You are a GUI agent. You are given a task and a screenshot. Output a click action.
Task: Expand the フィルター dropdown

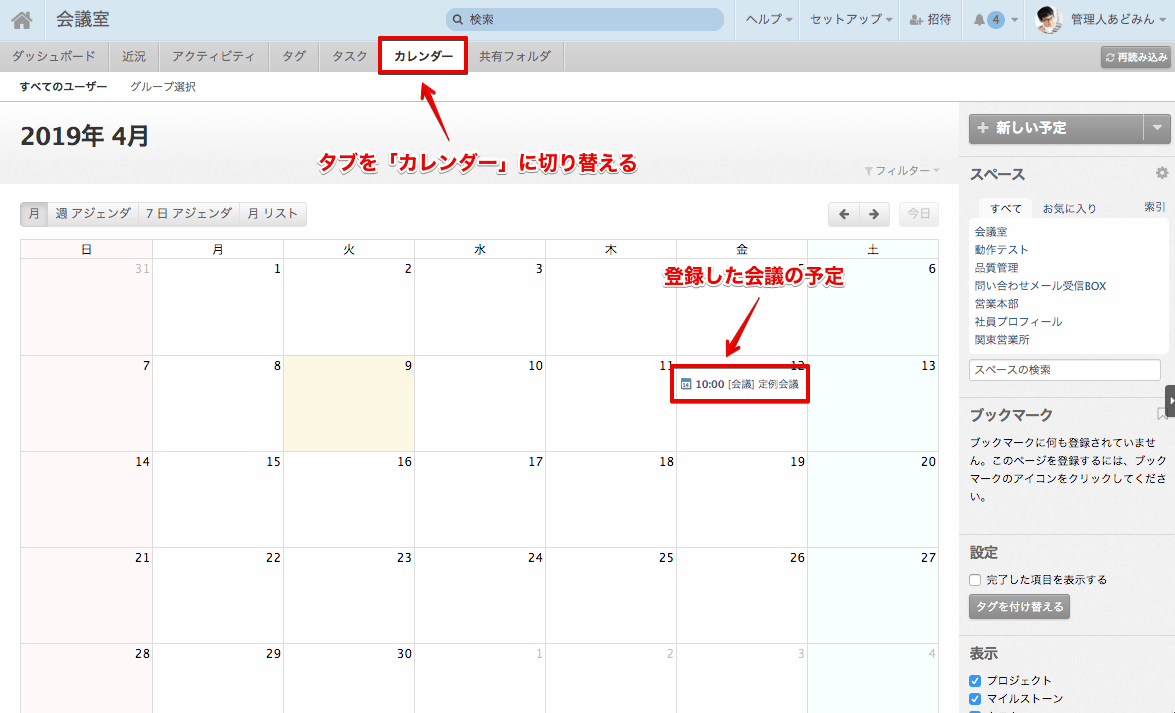pyautogui.click(x=902, y=171)
